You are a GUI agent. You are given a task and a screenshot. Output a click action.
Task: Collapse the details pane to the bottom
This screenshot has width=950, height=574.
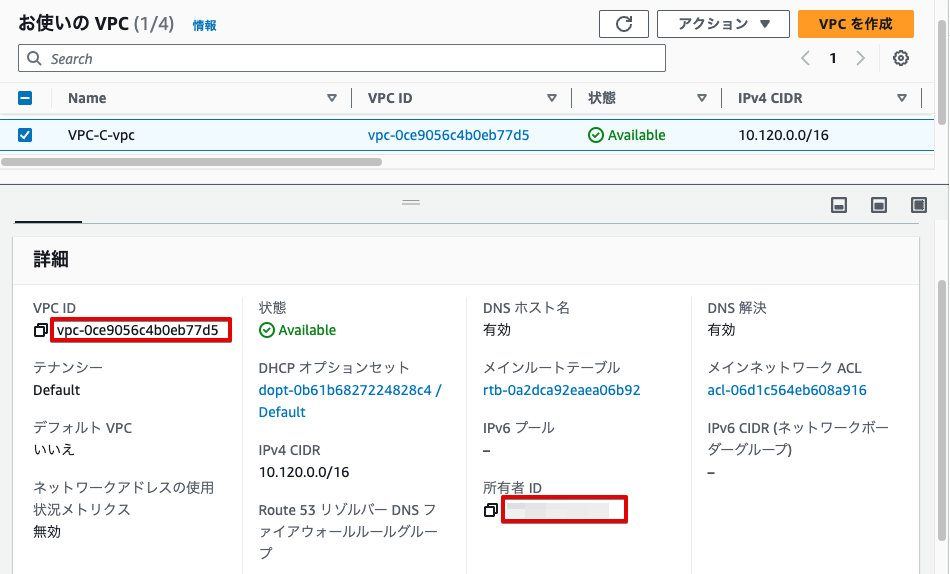pos(839,205)
